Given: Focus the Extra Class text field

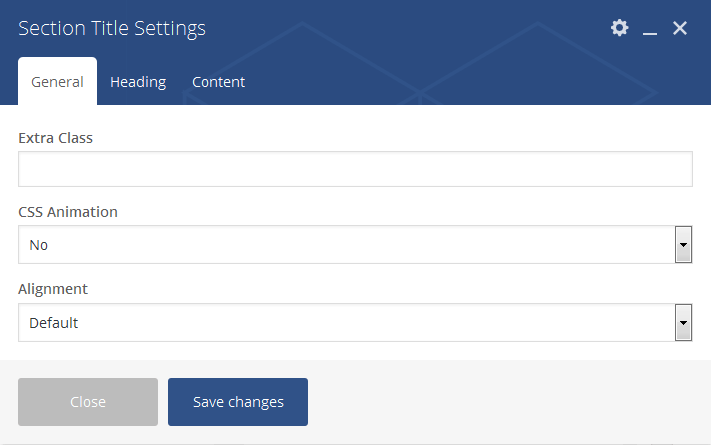Looking at the screenshot, I should tap(355, 169).
